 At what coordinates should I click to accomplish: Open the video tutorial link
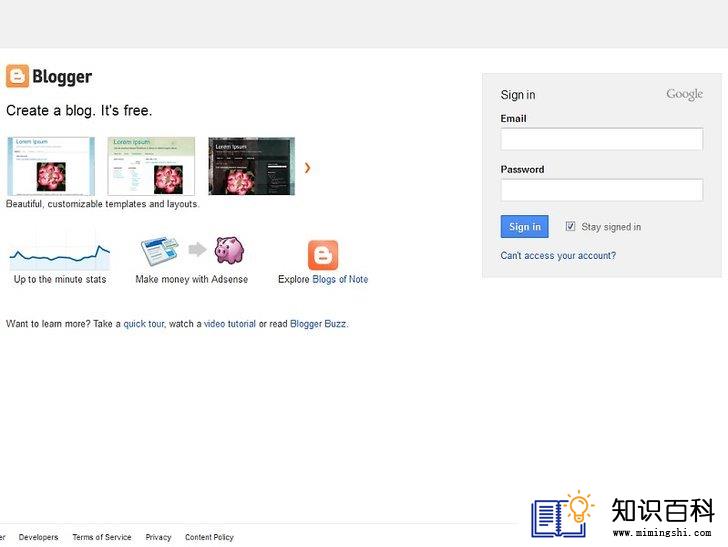pyautogui.click(x=230, y=324)
